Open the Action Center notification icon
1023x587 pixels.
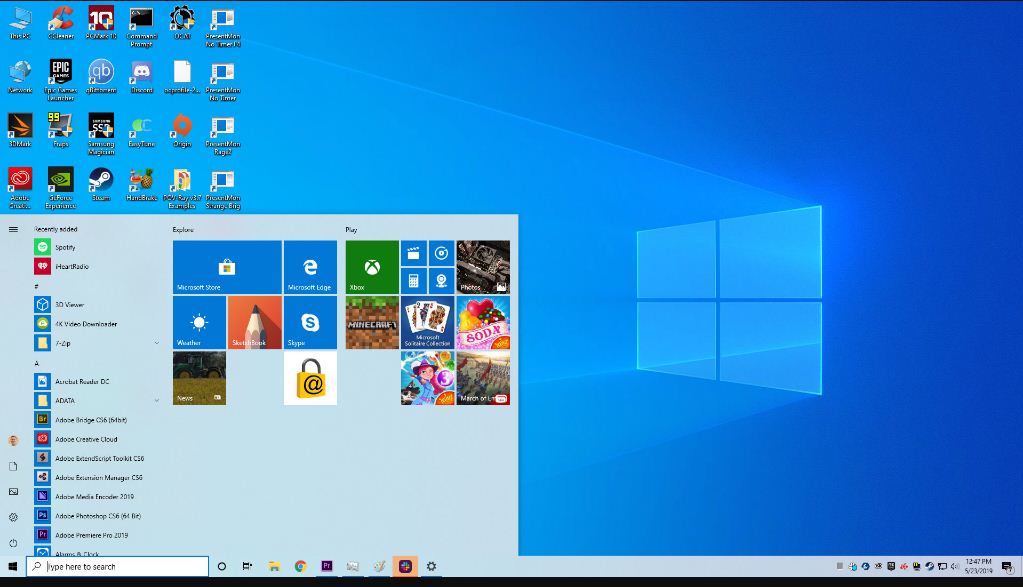[x=1007, y=566]
